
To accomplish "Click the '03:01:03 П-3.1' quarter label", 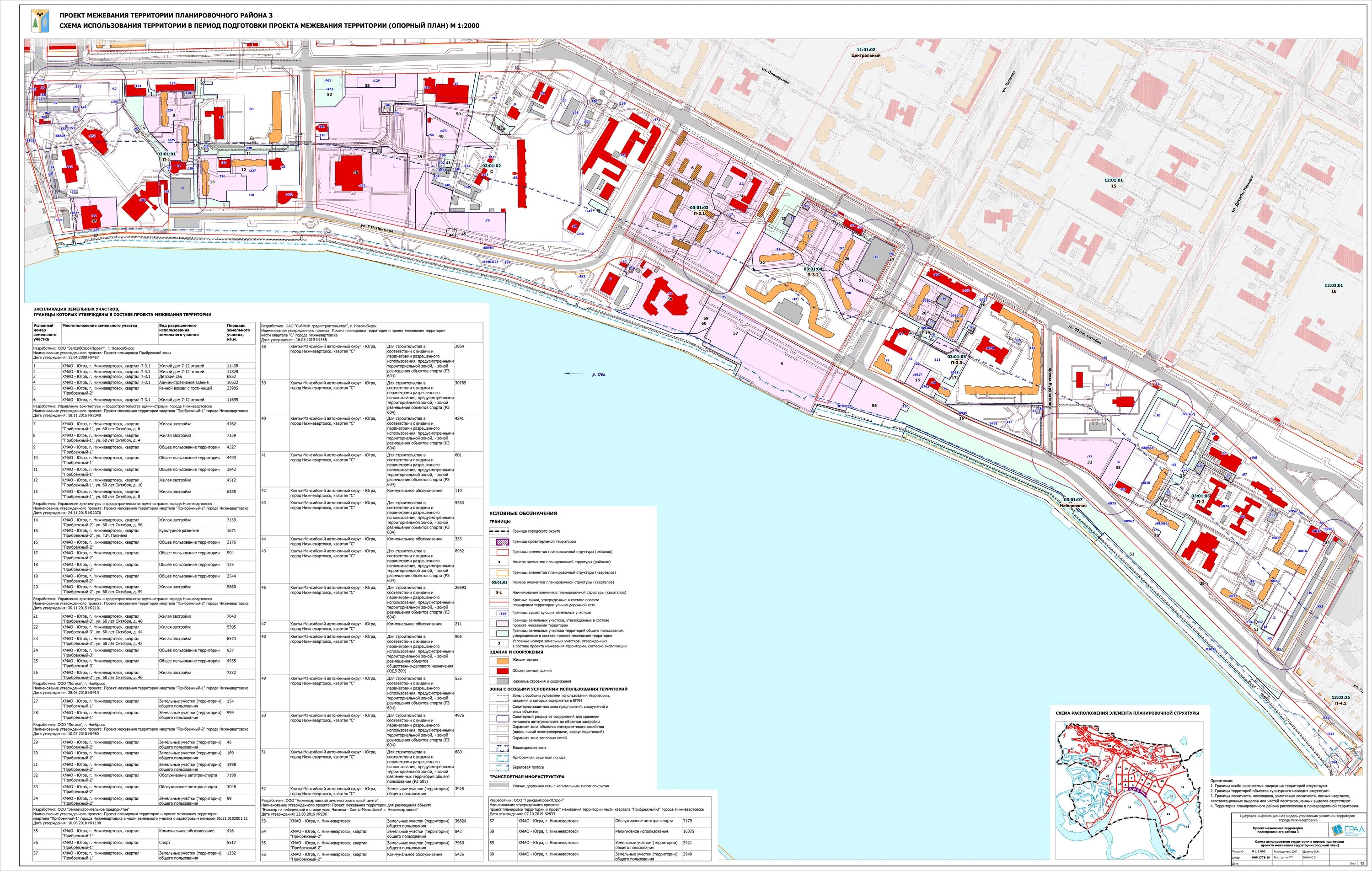I will point(698,210).
